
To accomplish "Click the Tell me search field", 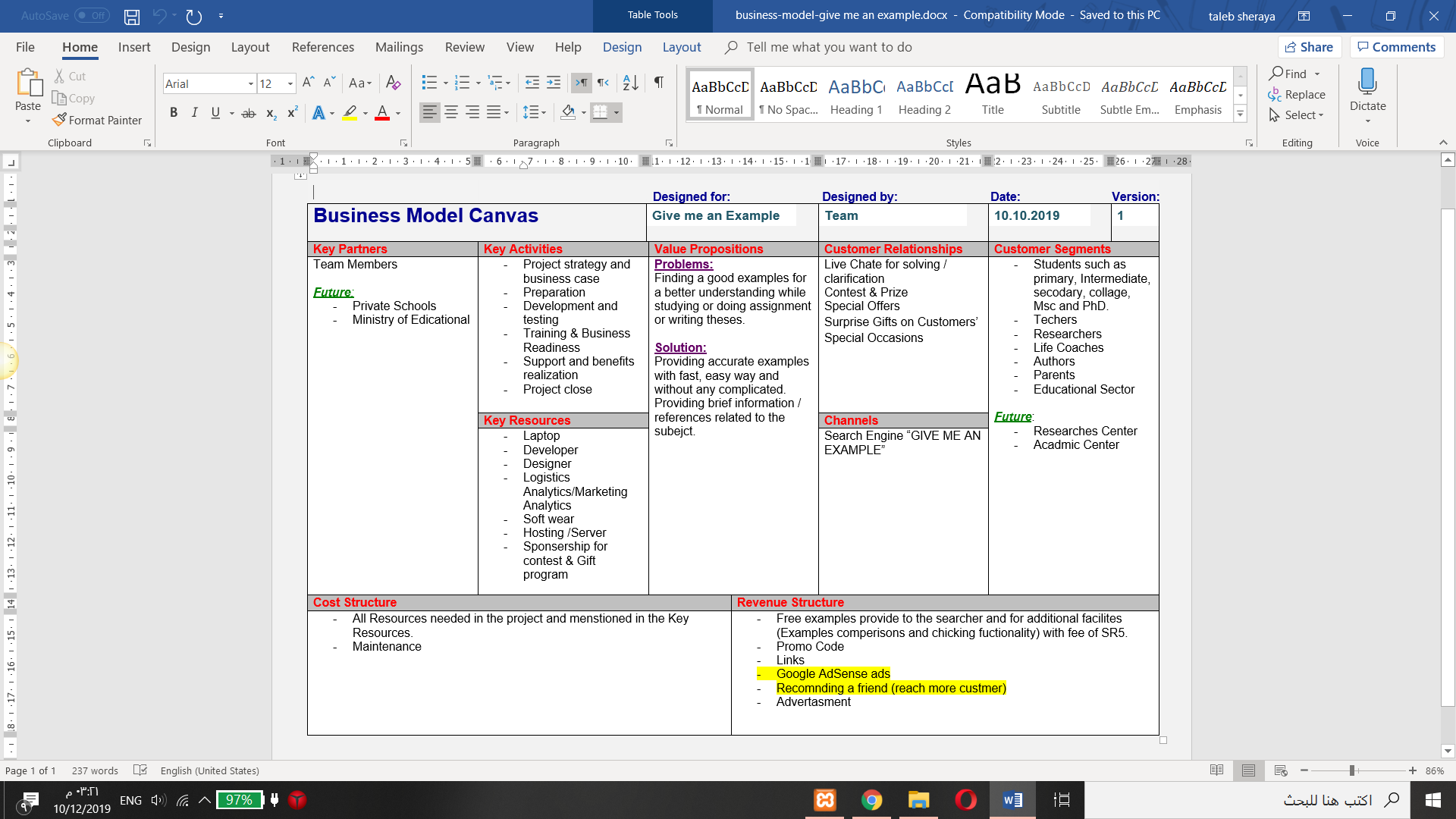I will click(829, 47).
